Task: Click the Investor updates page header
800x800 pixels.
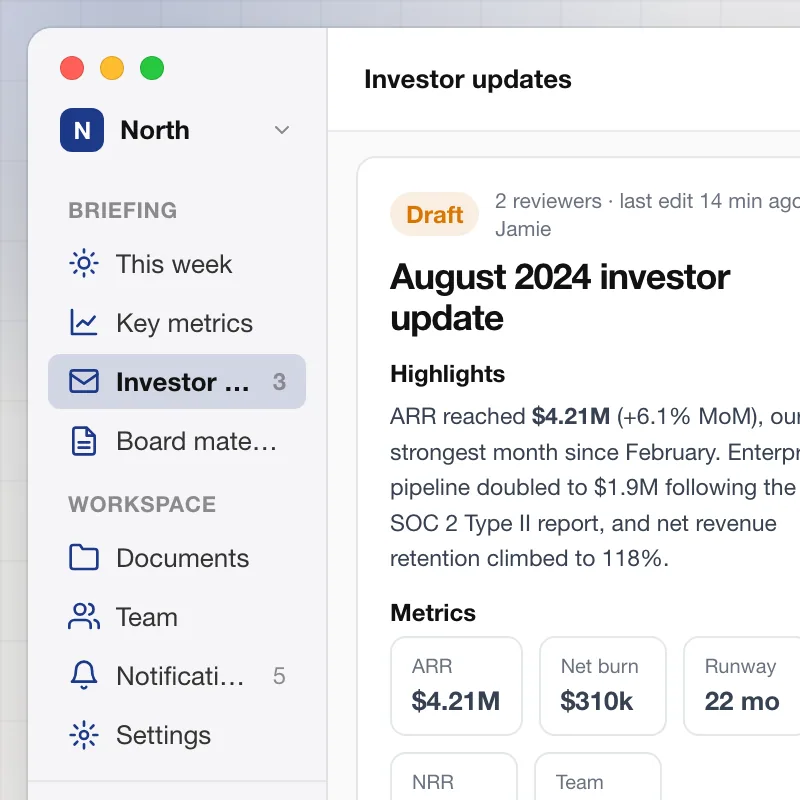Action: coord(468,80)
